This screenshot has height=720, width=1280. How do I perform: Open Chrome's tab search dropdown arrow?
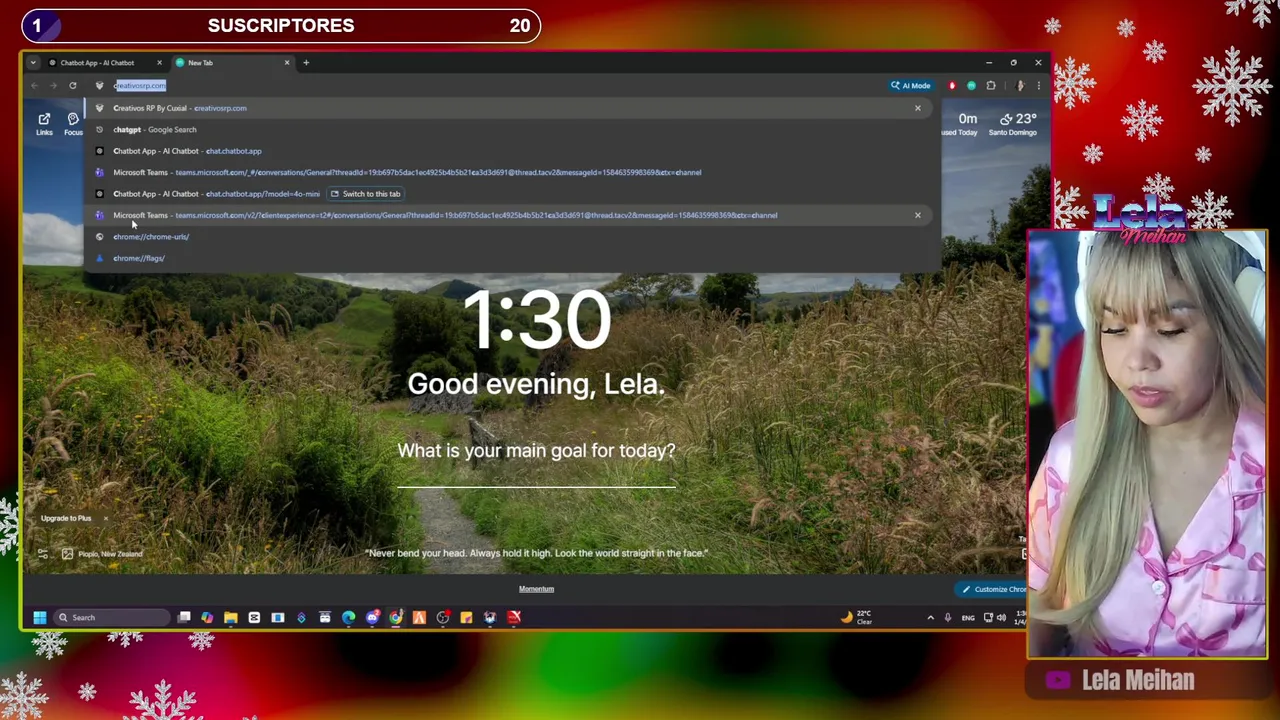33,63
